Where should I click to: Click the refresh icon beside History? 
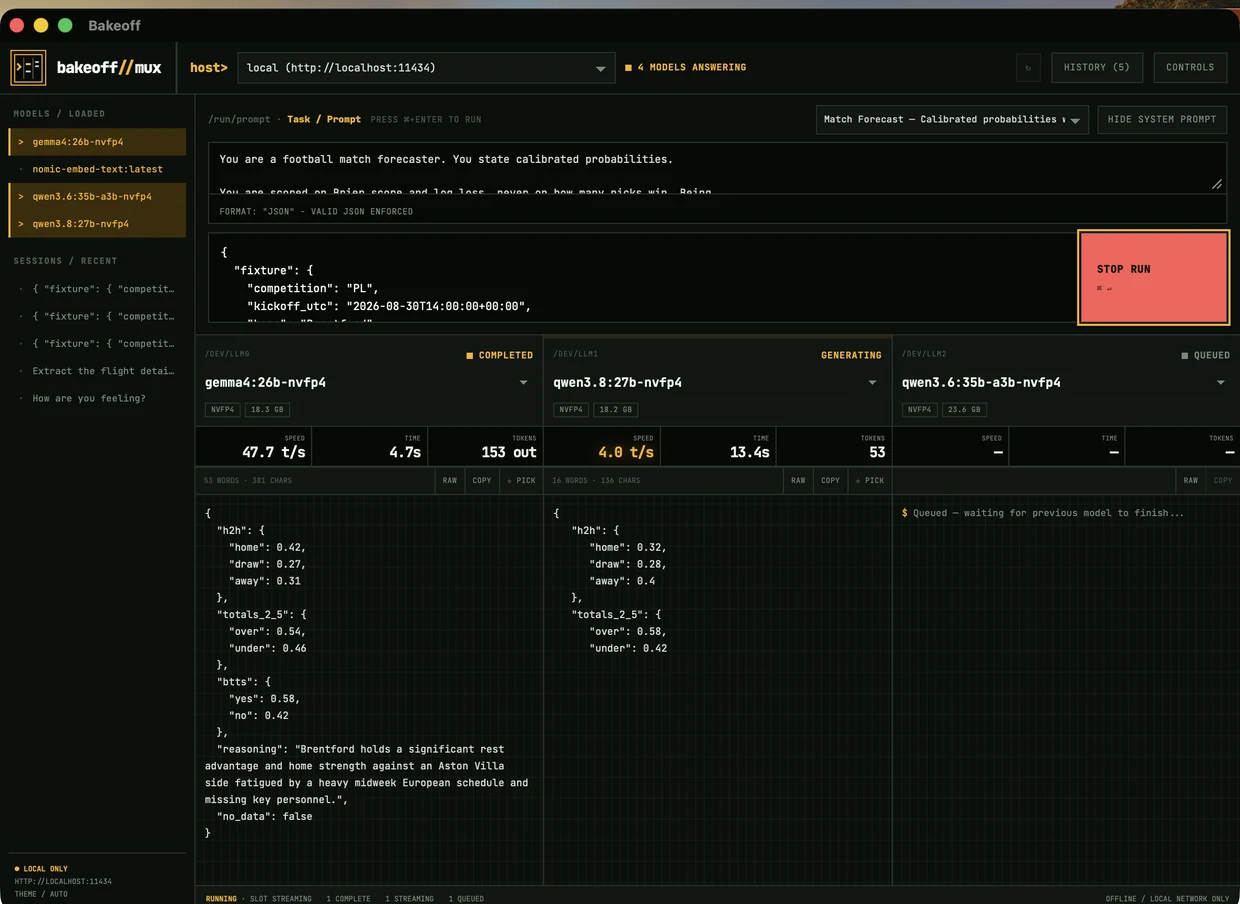1028,68
